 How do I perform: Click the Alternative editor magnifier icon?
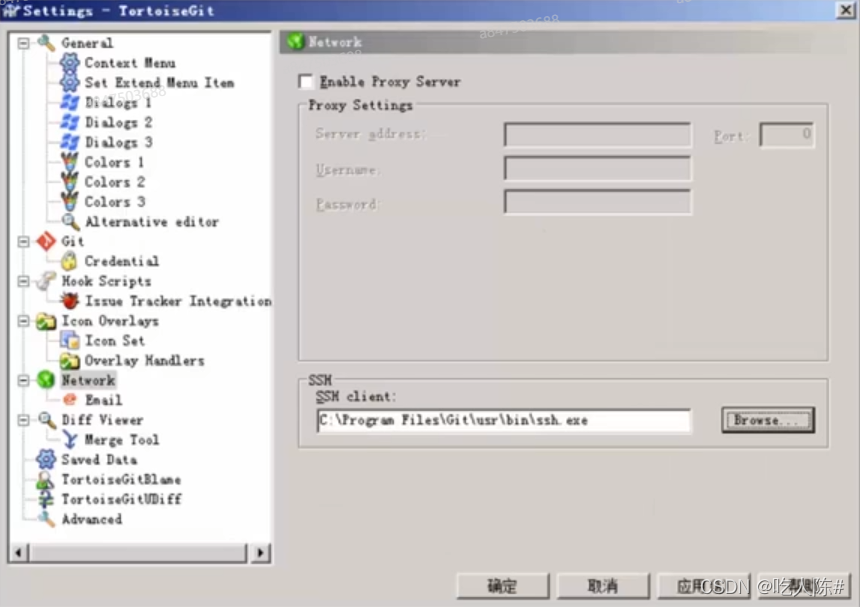coord(70,221)
